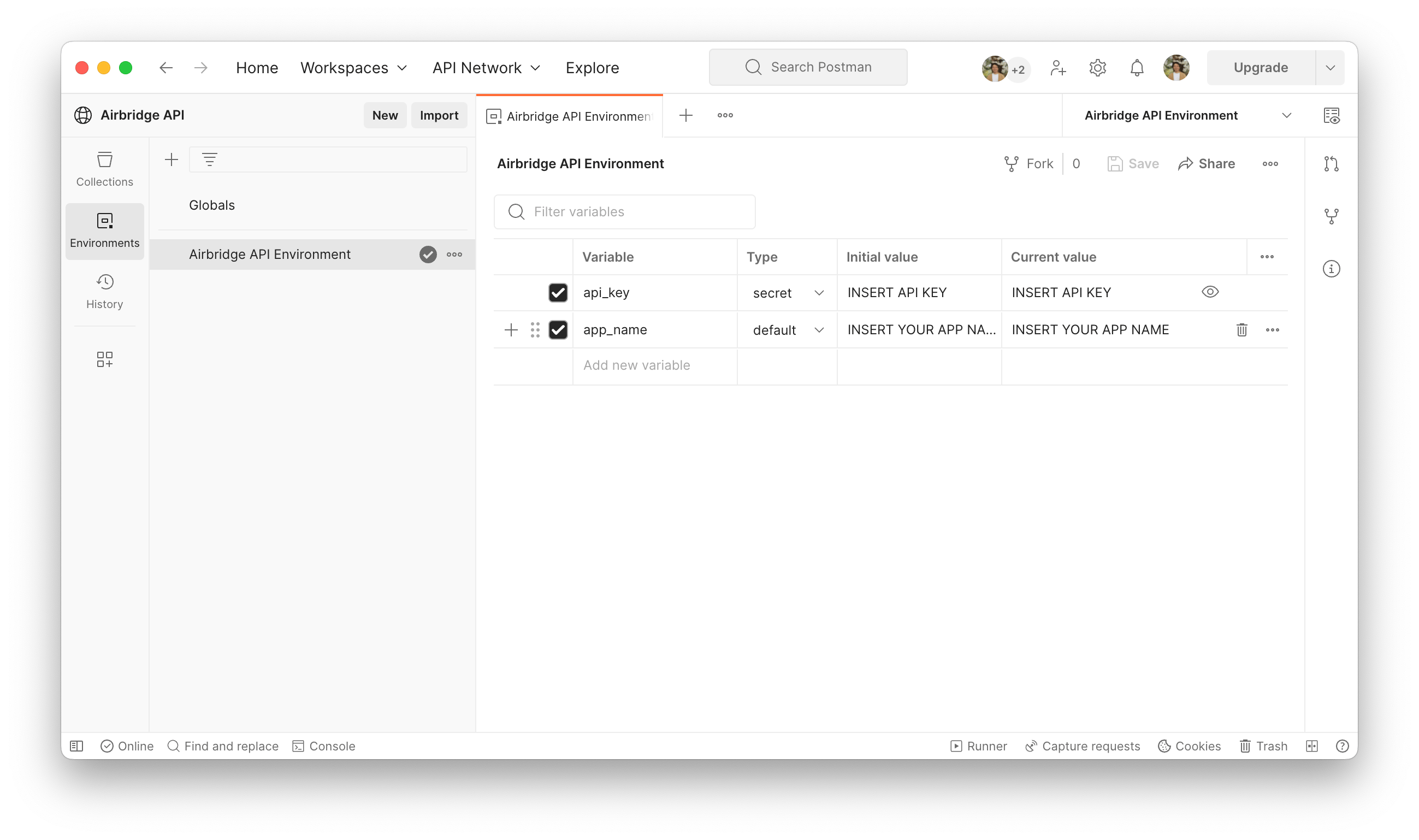This screenshot has height=840, width=1419.
Task: Reveal the api_key secret value
Action: pos(1210,292)
